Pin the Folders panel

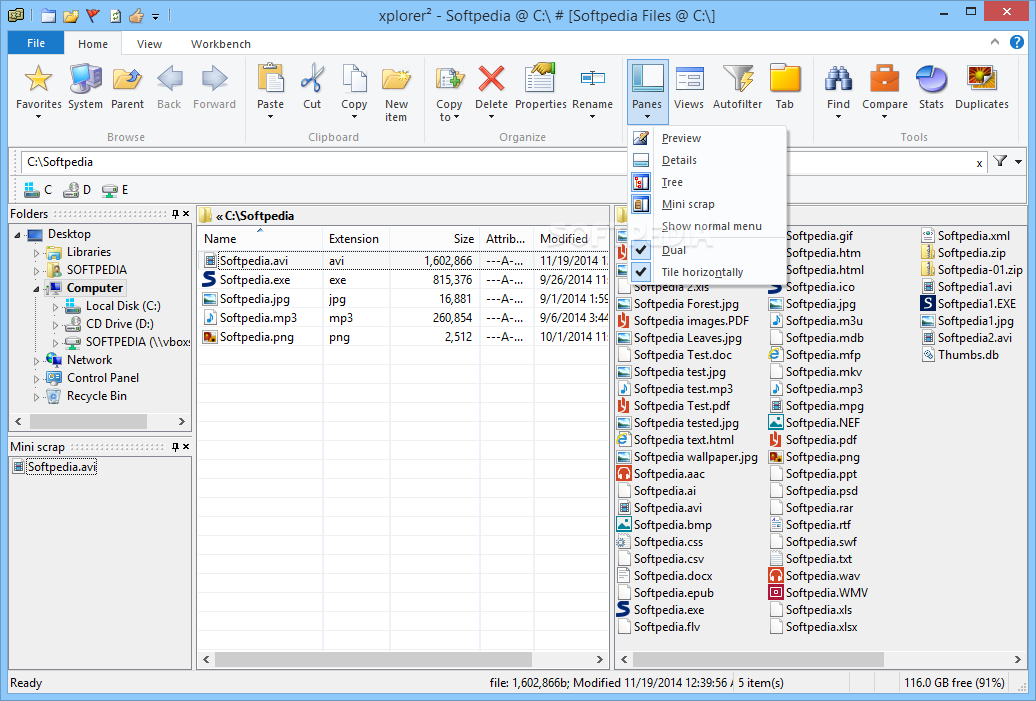click(x=175, y=213)
